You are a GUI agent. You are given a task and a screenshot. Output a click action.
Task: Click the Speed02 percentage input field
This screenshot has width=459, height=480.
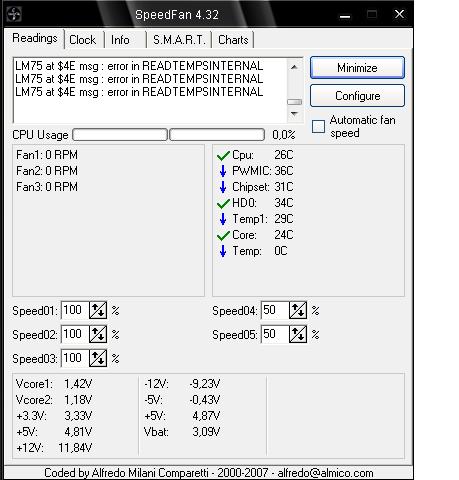click(x=75, y=334)
